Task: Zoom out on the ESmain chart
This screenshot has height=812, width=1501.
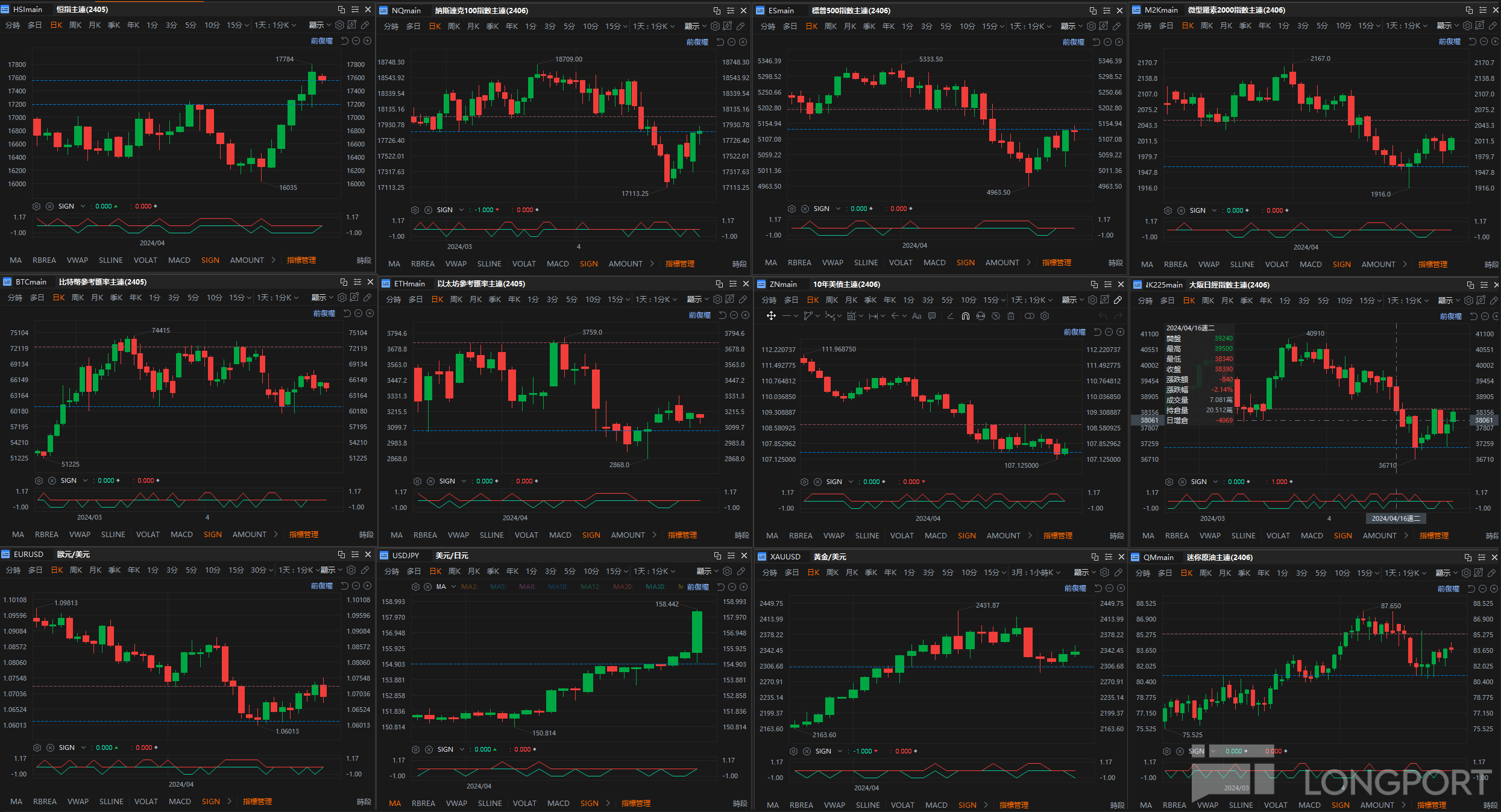Action: tap(1107, 42)
